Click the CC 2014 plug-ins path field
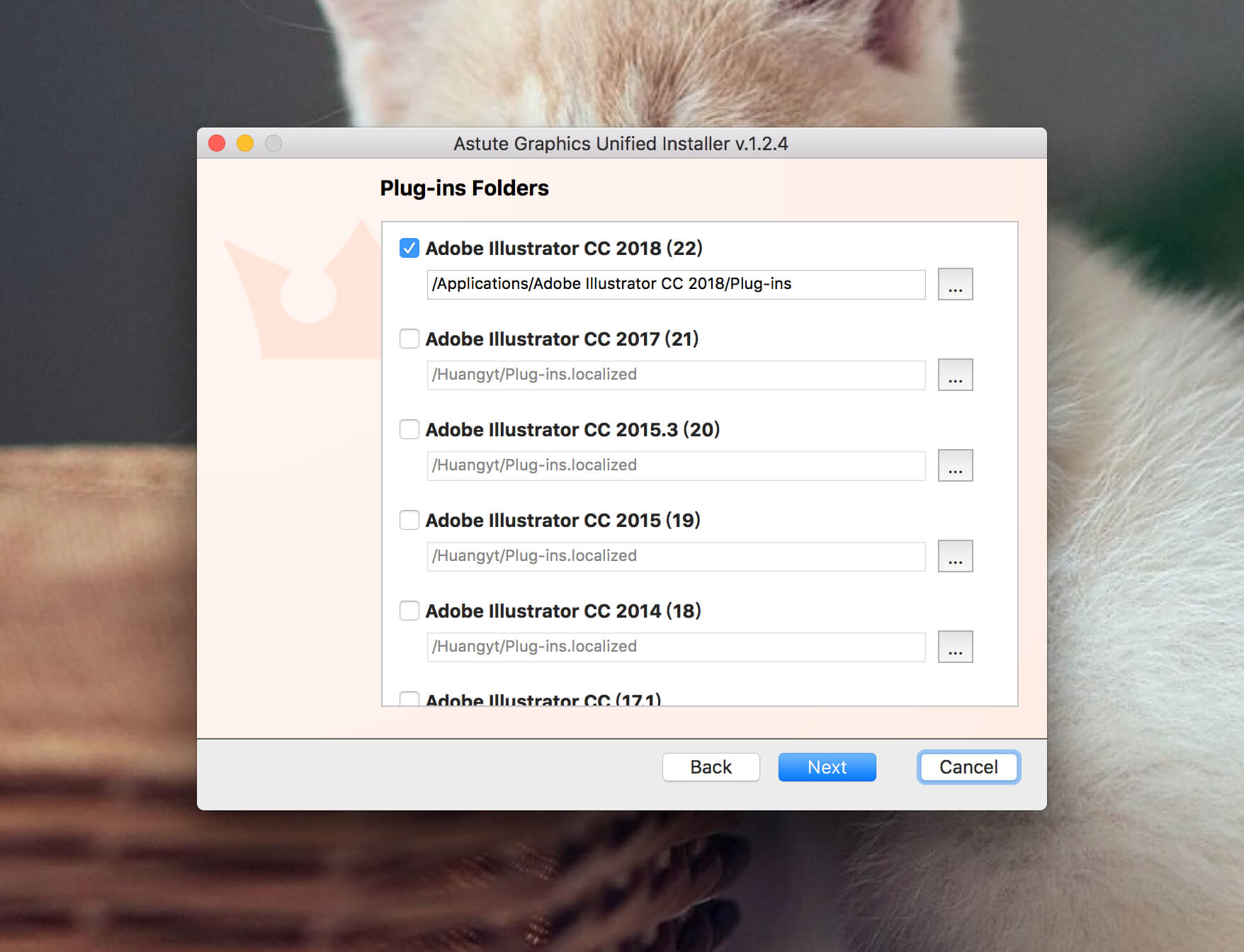The height and width of the screenshot is (952, 1244). coord(676,647)
